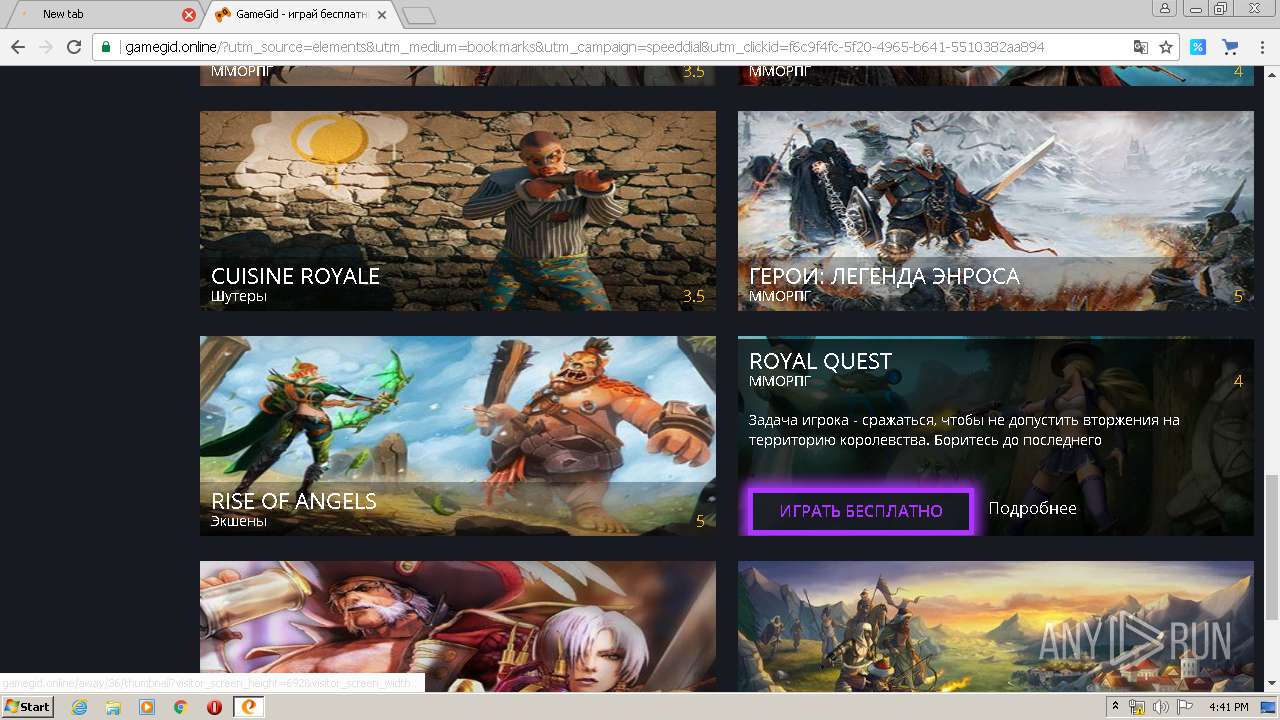Click the Подробнее link for Royal Quest
This screenshot has width=1280, height=720.
[1032, 508]
